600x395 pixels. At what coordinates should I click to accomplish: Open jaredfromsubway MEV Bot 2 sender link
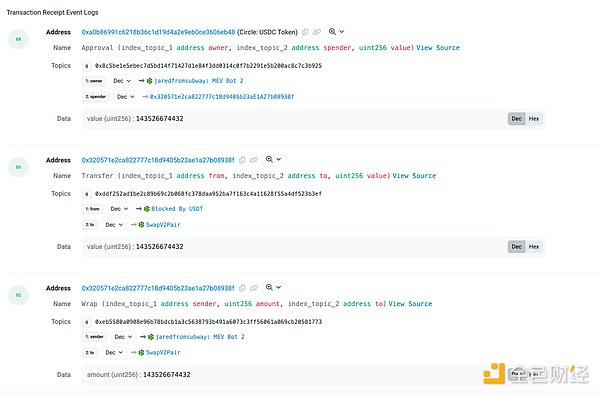[200, 337]
